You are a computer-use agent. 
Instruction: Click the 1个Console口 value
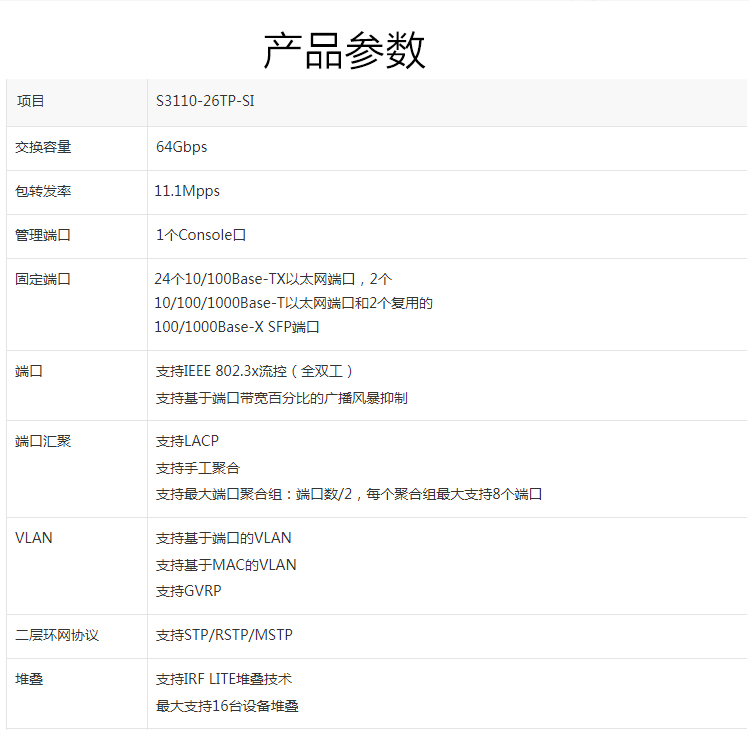pyautogui.click(x=201, y=235)
